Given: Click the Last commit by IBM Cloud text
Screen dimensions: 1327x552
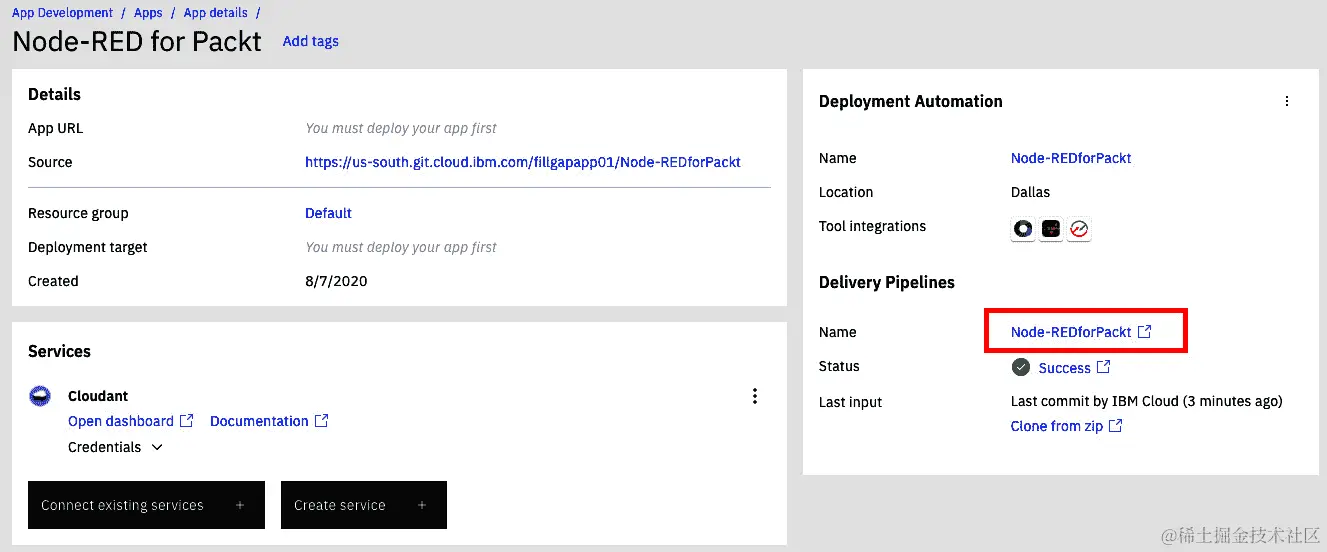Looking at the screenshot, I should point(1146,401).
